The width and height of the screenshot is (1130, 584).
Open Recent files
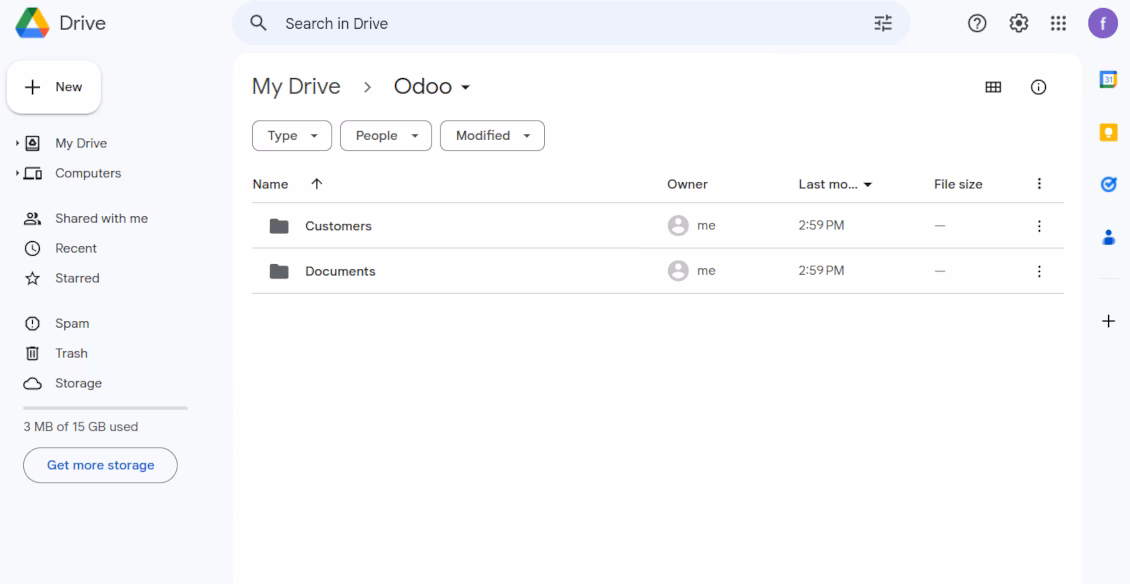[76, 248]
